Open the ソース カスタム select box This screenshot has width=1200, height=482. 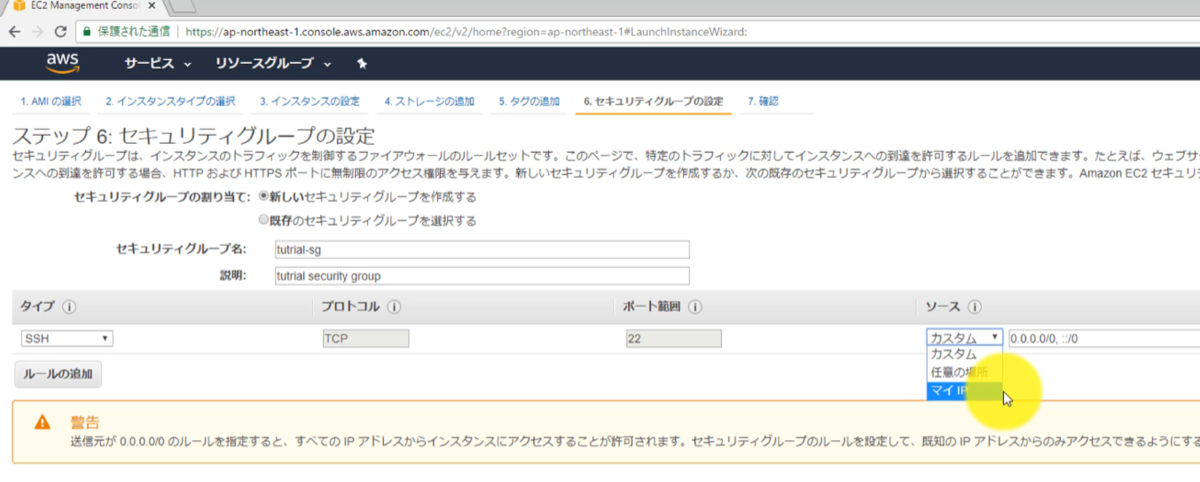(x=964, y=339)
